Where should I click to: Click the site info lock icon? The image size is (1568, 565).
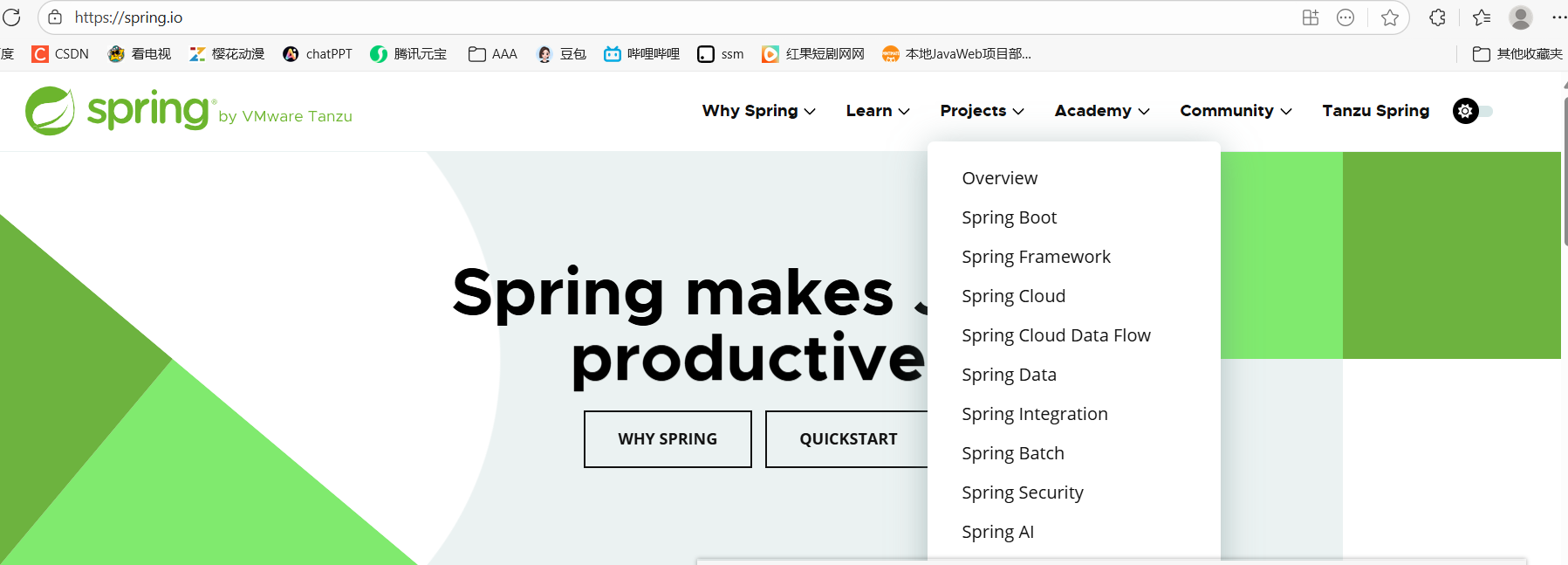pos(55,17)
